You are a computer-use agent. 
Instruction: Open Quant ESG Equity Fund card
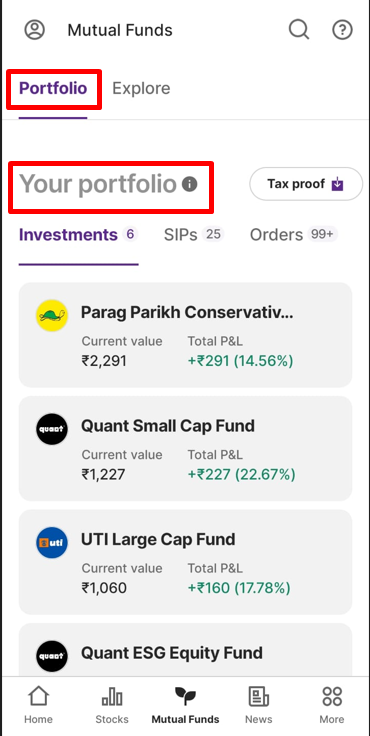[185, 650]
